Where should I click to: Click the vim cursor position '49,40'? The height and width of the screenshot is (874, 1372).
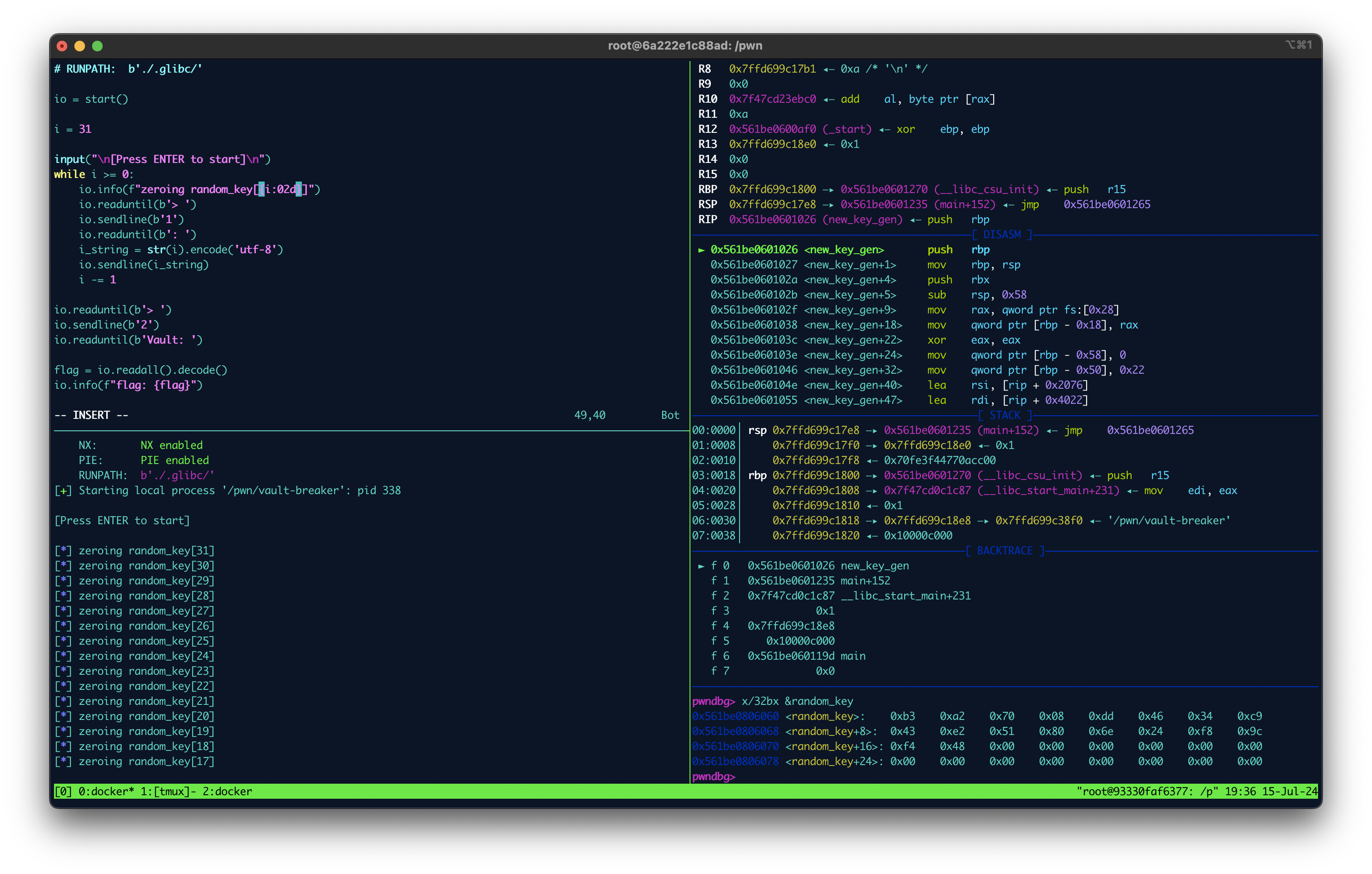point(590,415)
